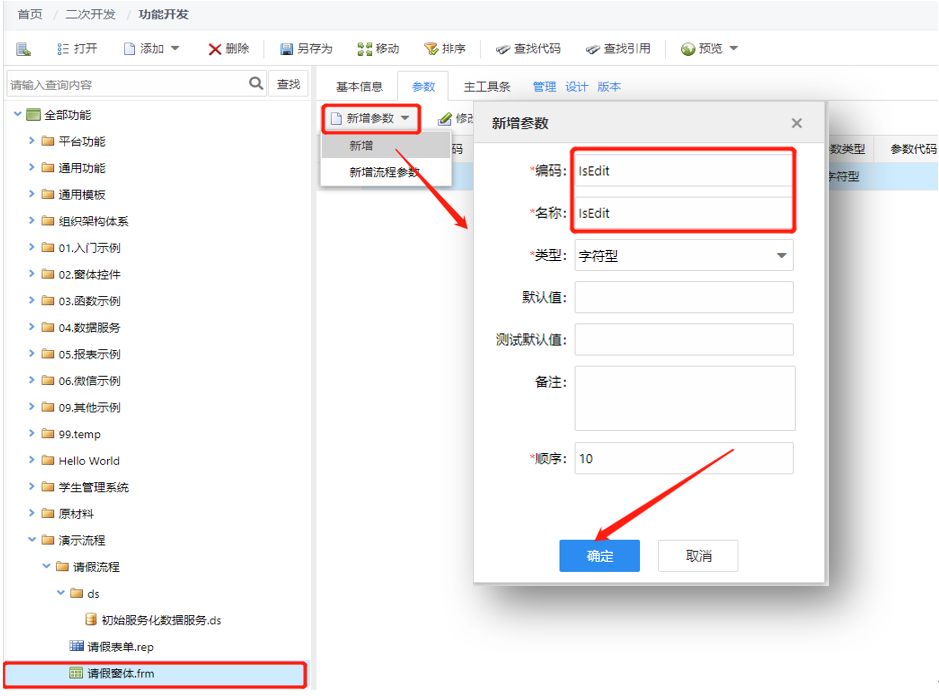Click the 另存为 save icon
This screenshot has width=939, height=696.
286,49
